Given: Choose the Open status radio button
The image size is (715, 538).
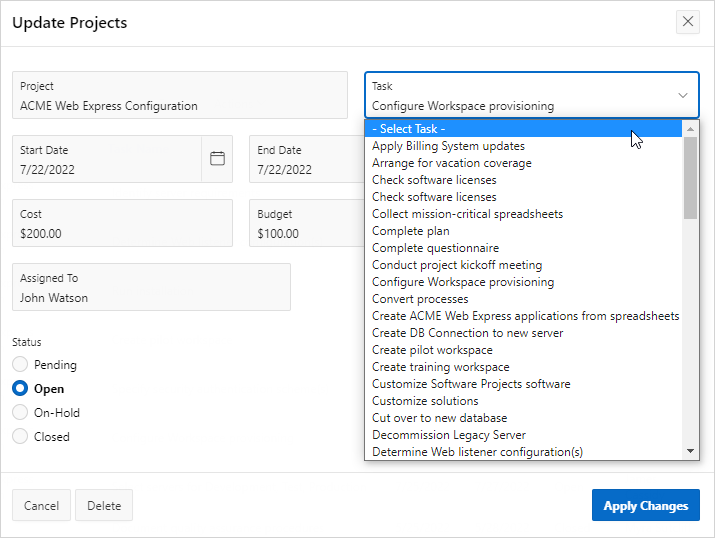Looking at the screenshot, I should pos(20,388).
